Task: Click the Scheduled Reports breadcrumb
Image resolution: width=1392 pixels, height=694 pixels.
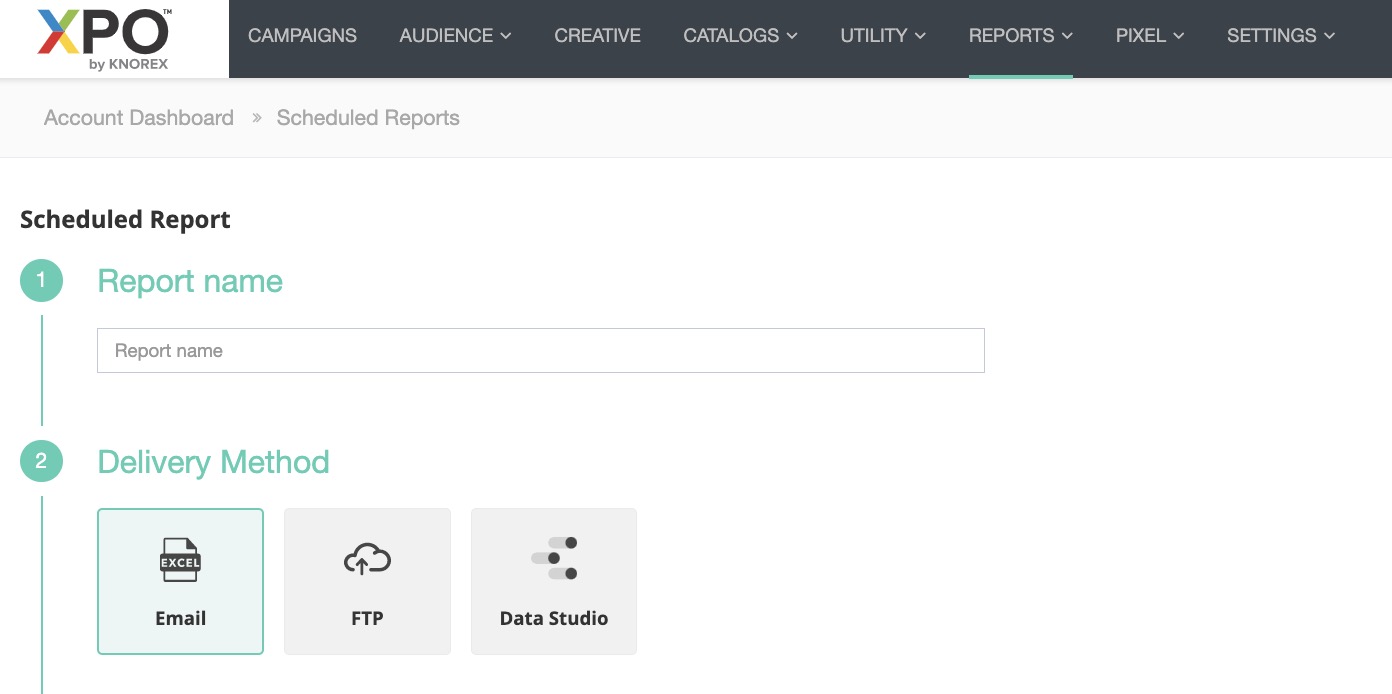Action: tap(368, 118)
